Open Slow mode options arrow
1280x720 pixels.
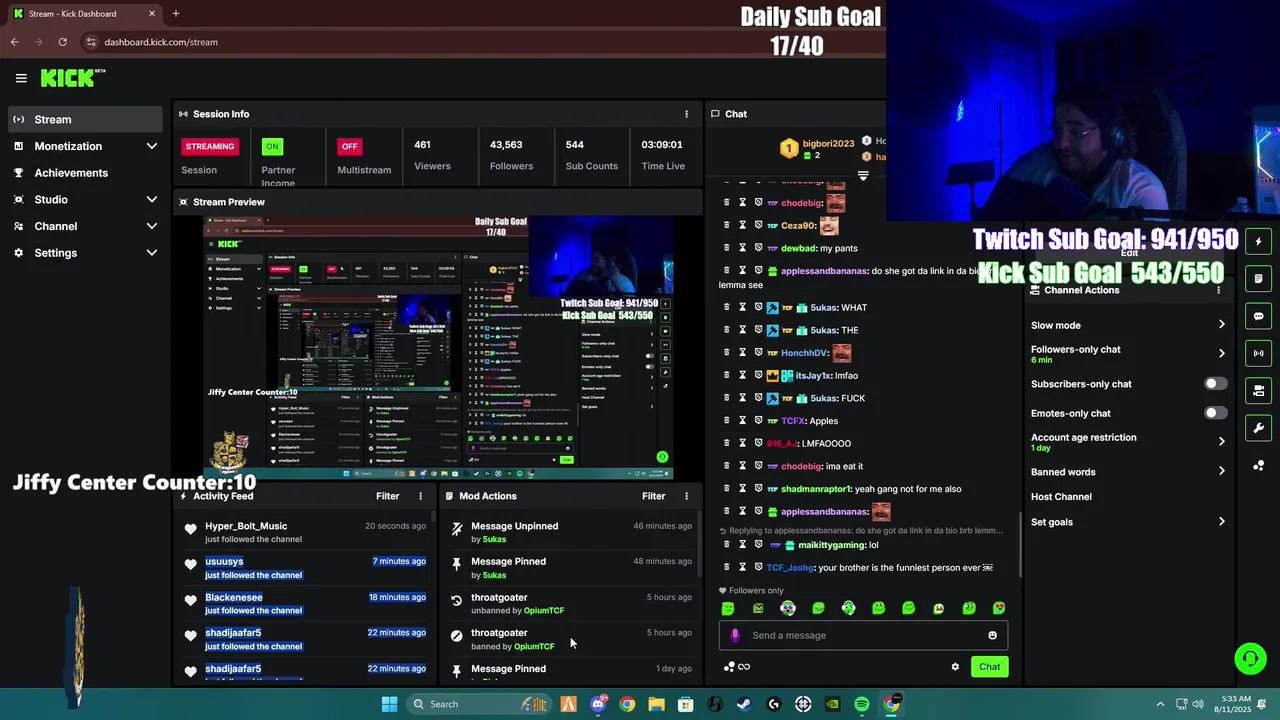coord(1221,325)
